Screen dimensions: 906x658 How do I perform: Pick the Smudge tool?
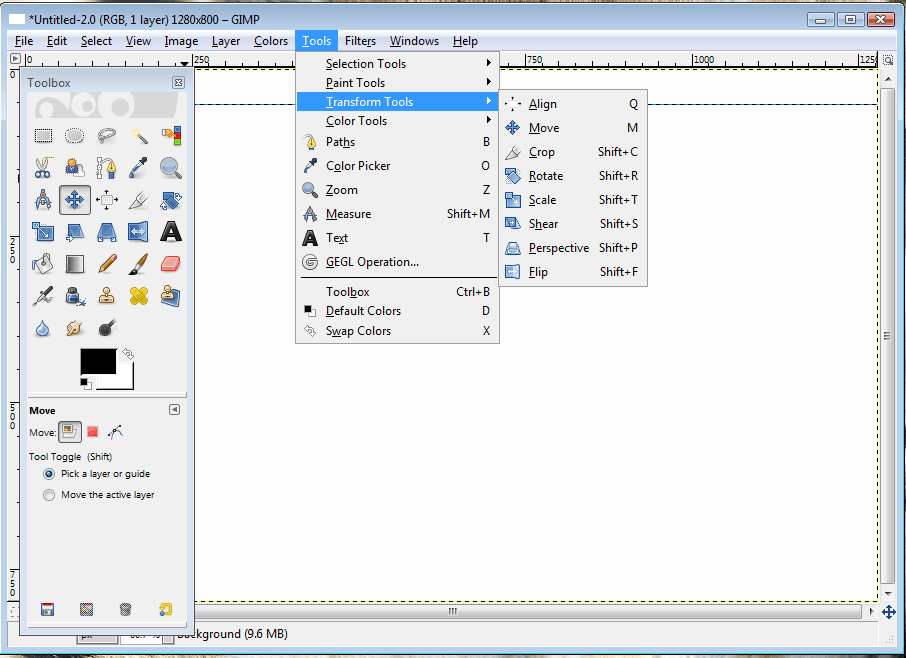(72, 327)
